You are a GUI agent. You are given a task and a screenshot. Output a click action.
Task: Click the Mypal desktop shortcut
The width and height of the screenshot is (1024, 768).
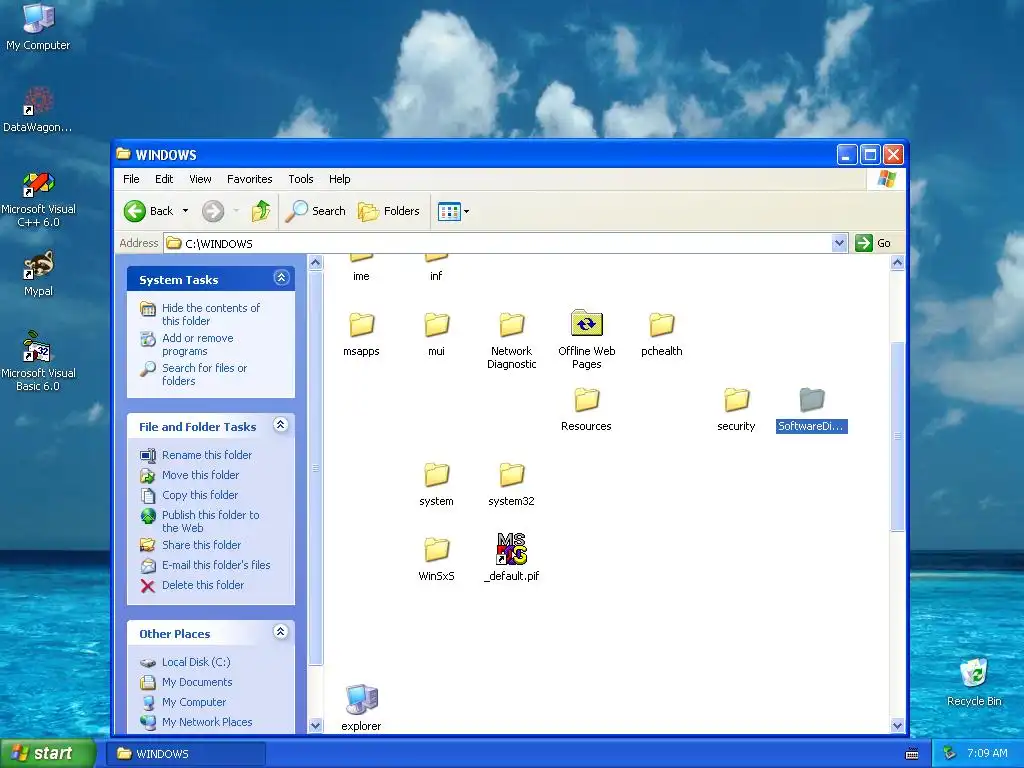point(38,274)
